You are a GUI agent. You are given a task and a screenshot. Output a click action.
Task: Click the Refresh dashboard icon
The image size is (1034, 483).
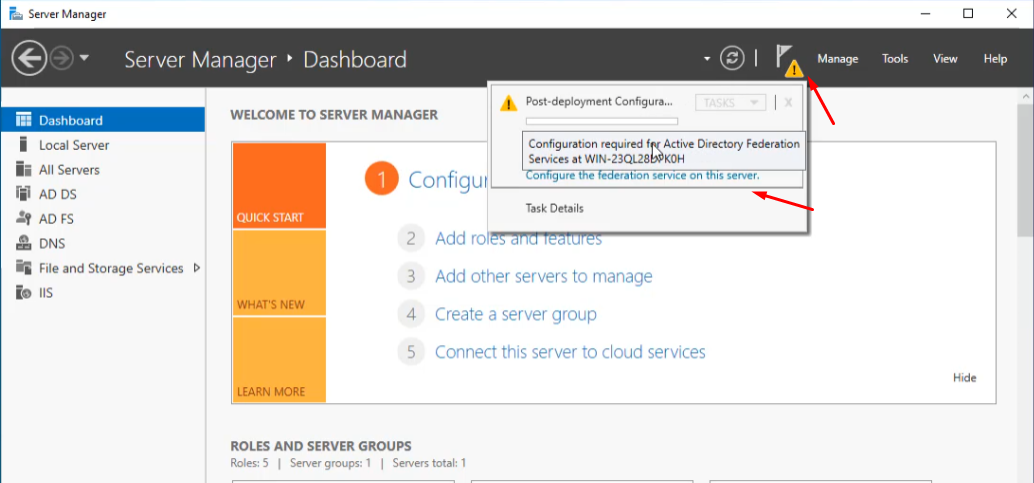pyautogui.click(x=731, y=59)
